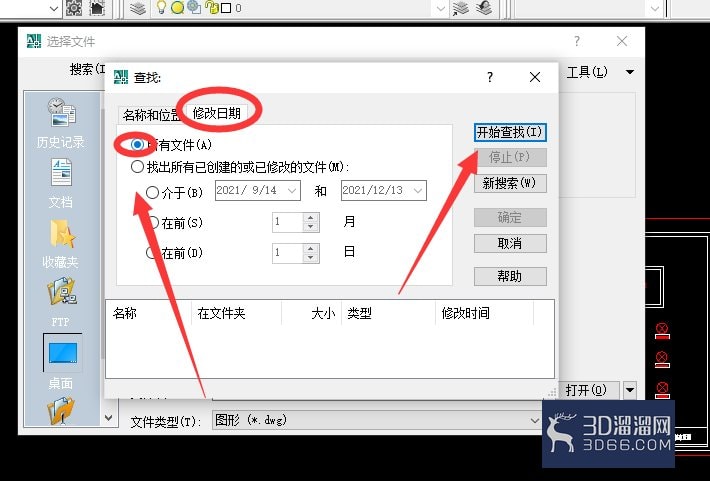Toggle the layer freeze sun icon
Image resolution: width=710 pixels, height=481 pixels.
coord(177,8)
